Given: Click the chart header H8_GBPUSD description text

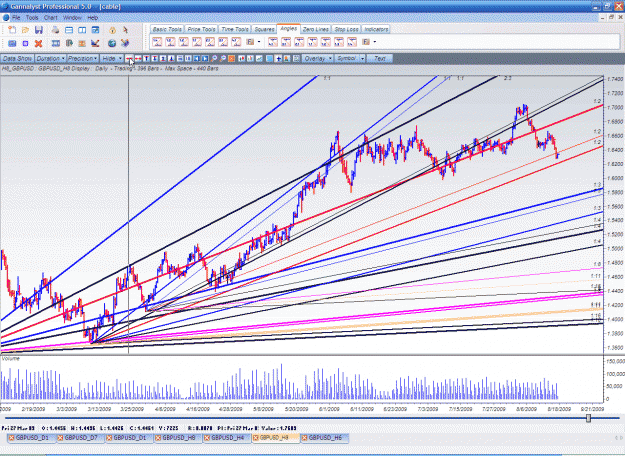Looking at the screenshot, I should point(110,69).
